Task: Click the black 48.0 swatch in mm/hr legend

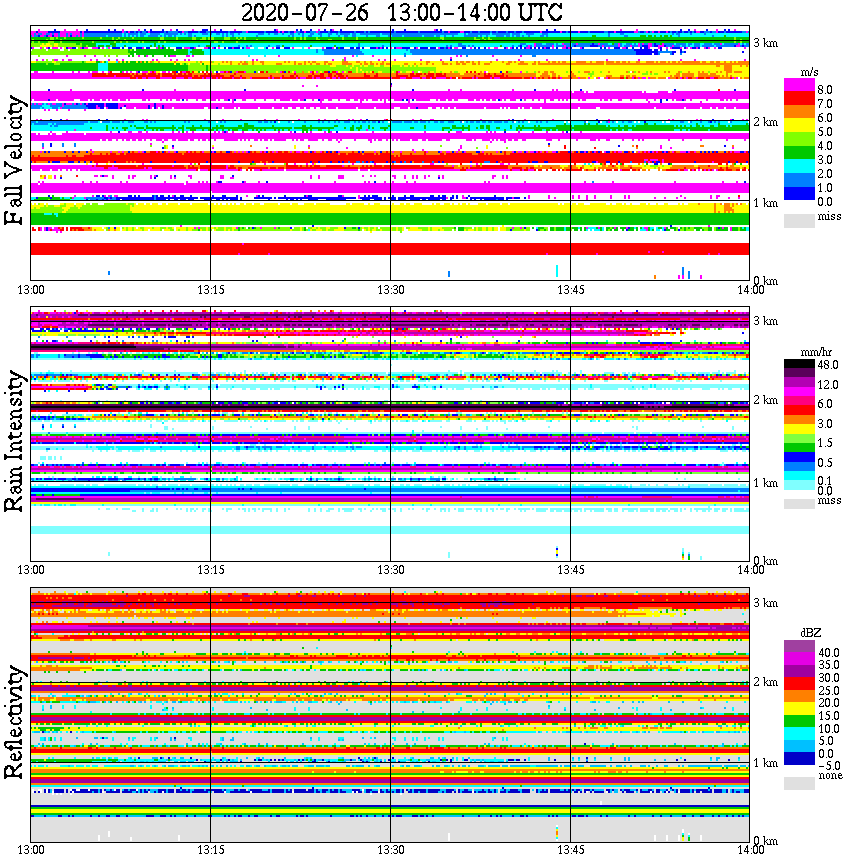Action: pyautogui.click(x=799, y=364)
